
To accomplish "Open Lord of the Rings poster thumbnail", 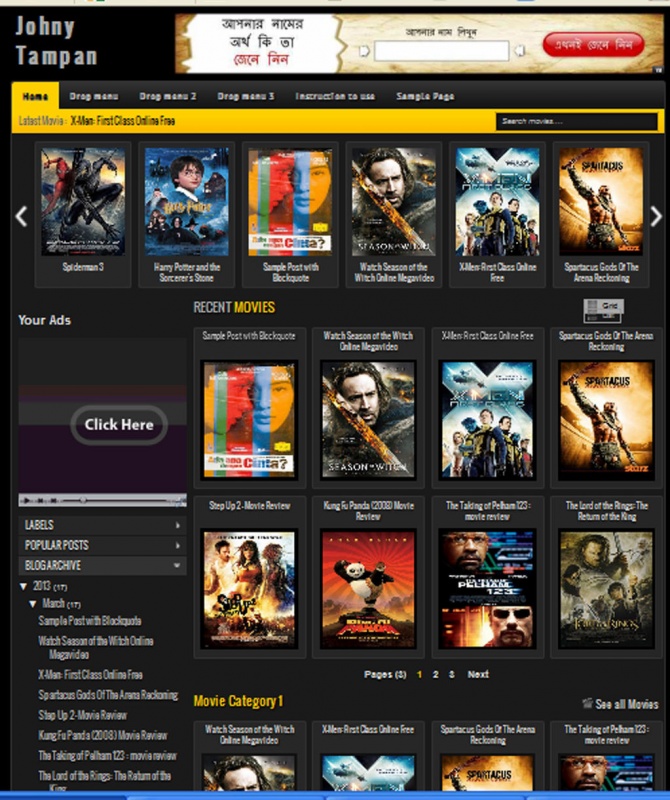I will pos(606,589).
